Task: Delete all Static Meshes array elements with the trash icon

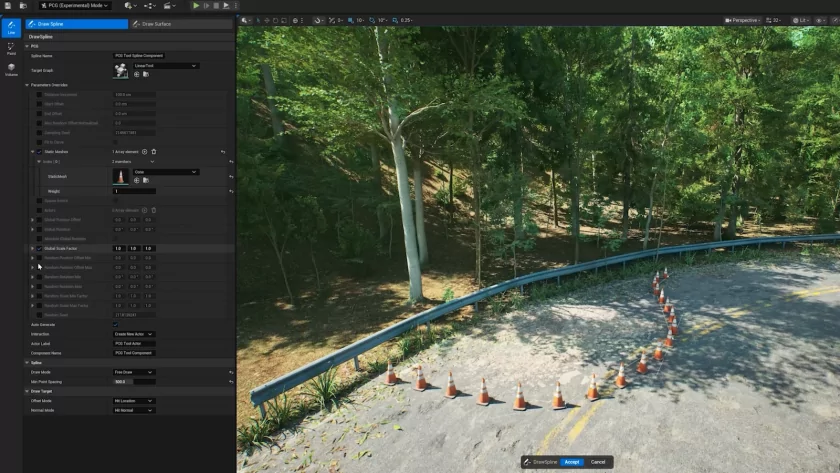Action: click(153, 152)
